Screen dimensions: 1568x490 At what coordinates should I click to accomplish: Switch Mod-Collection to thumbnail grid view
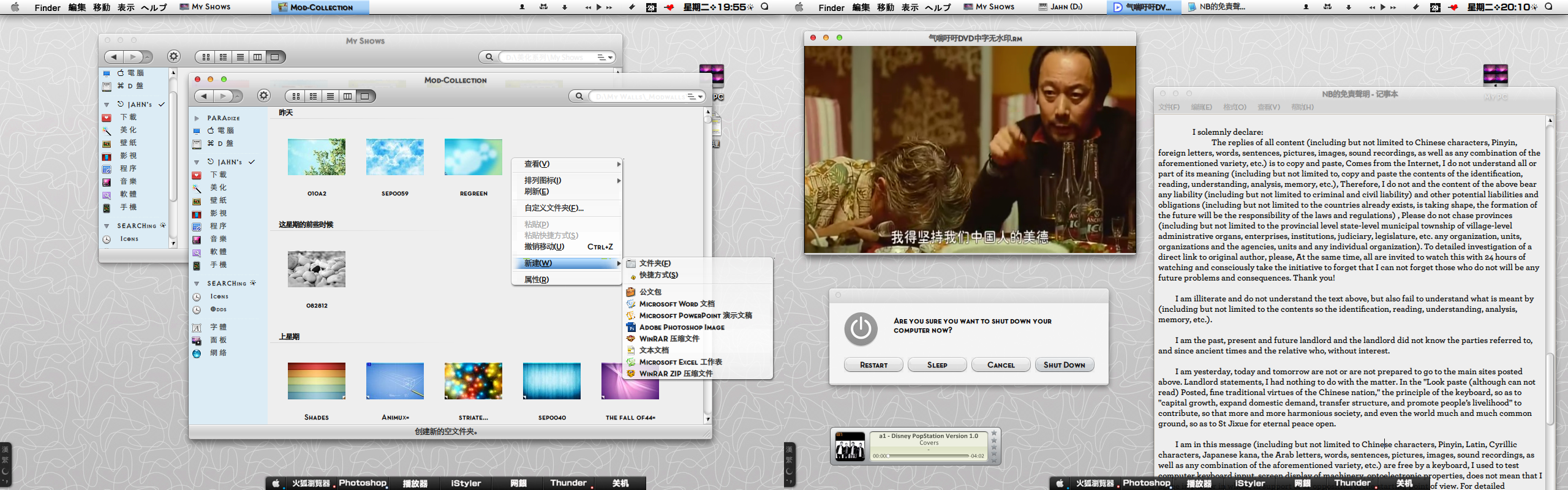296,96
